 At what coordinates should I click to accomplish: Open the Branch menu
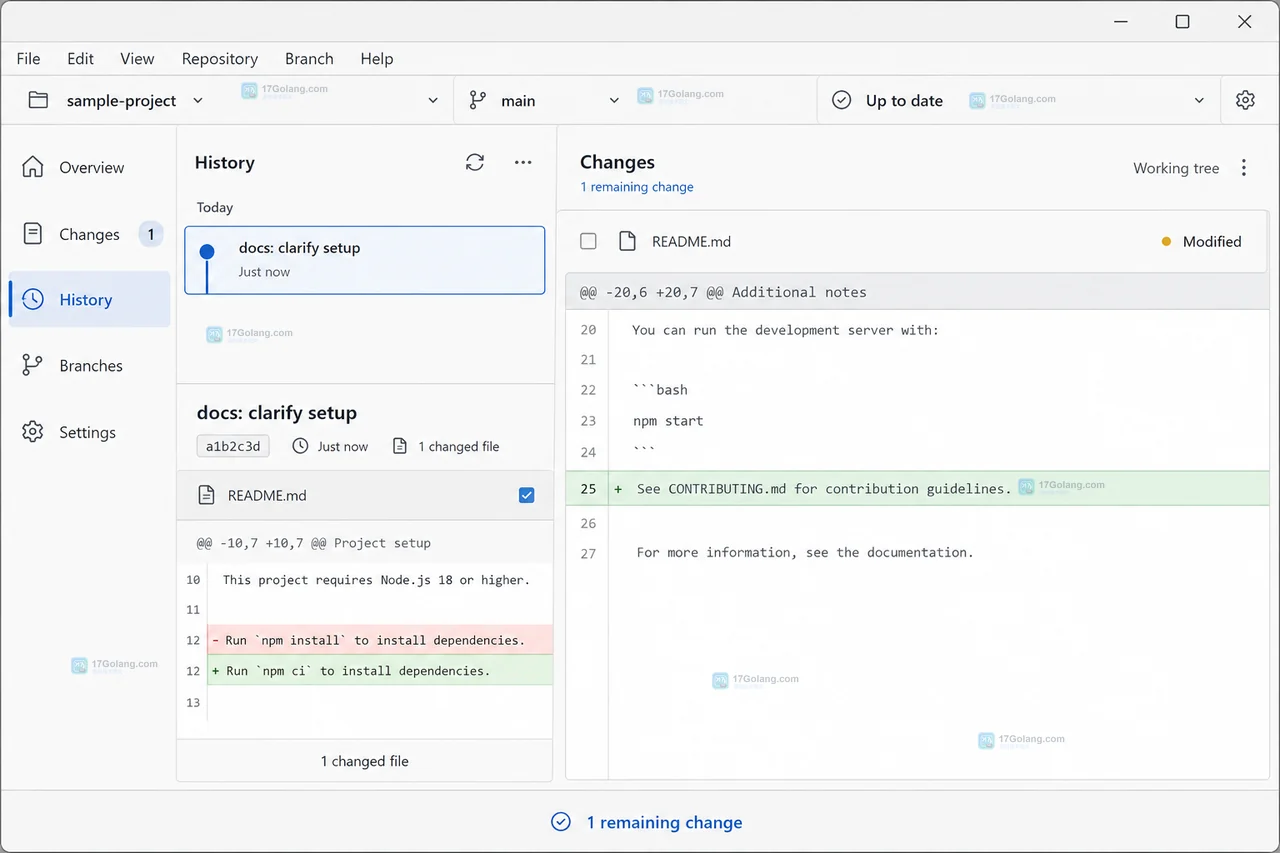309,59
